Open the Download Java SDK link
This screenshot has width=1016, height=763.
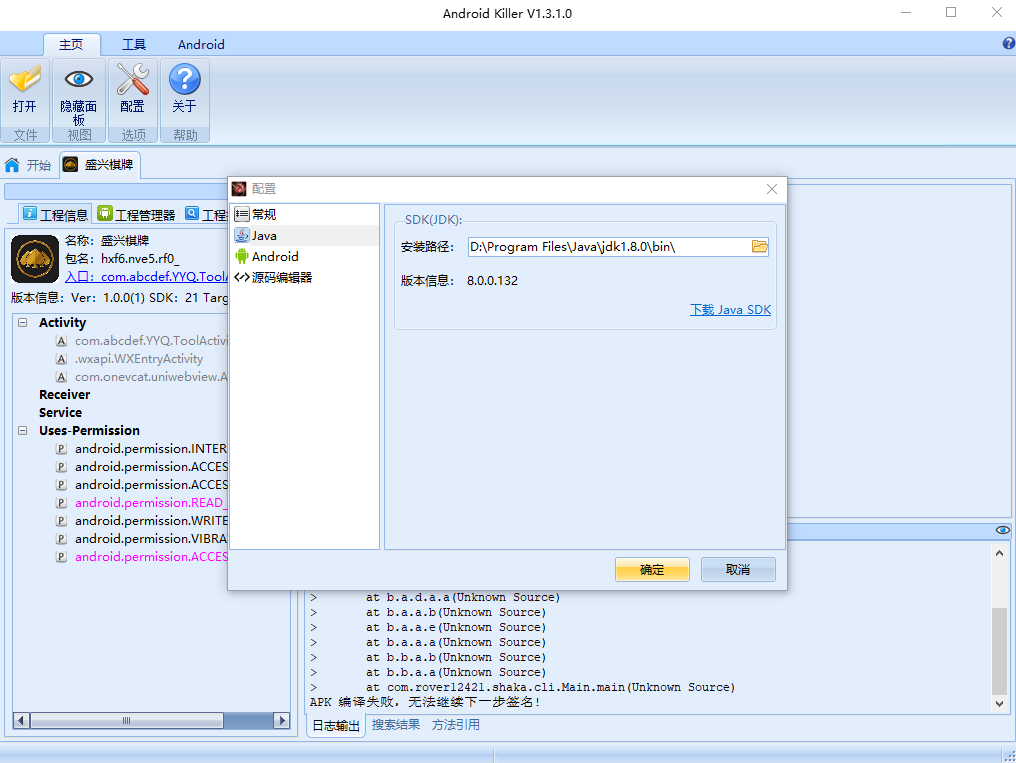coord(730,310)
